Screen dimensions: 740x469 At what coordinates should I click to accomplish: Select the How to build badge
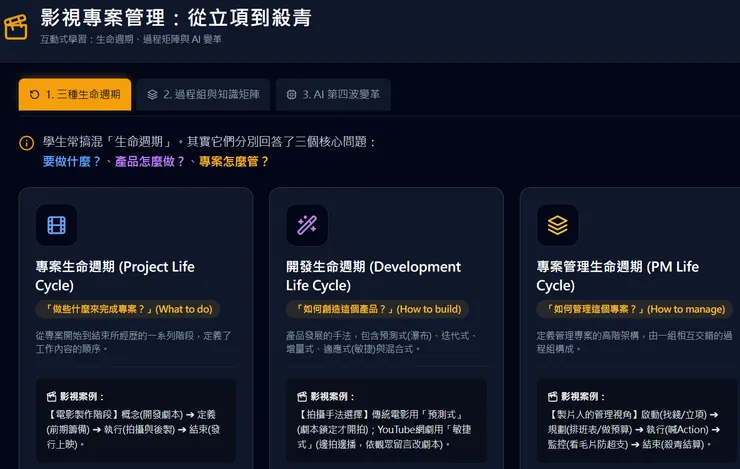coord(378,309)
